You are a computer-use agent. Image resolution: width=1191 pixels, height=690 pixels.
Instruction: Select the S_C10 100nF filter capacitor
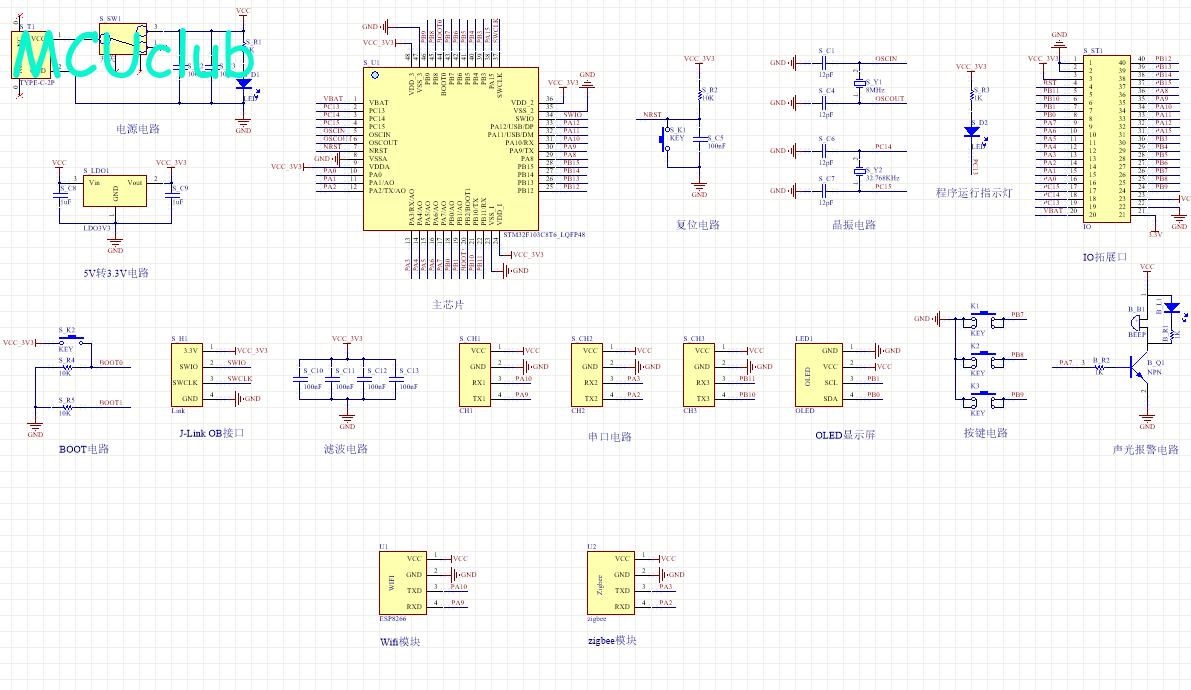pyautogui.click(x=299, y=379)
